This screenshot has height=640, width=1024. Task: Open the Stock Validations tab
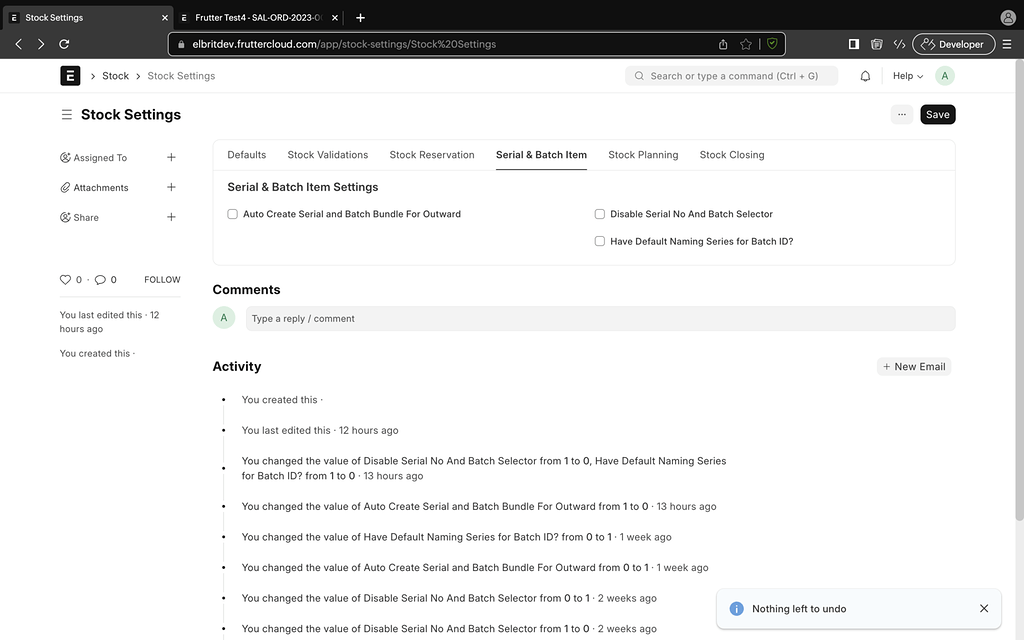(x=327, y=154)
